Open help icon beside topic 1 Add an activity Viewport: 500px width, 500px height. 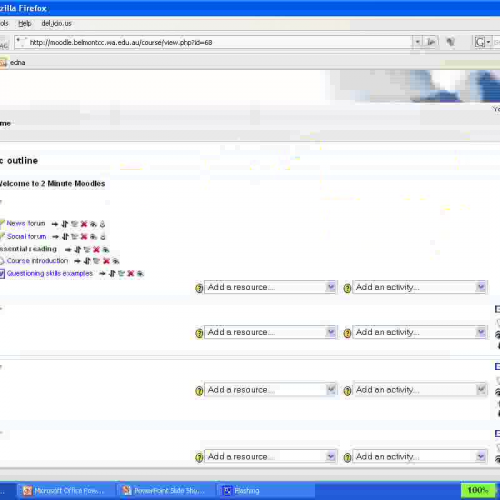click(347, 333)
